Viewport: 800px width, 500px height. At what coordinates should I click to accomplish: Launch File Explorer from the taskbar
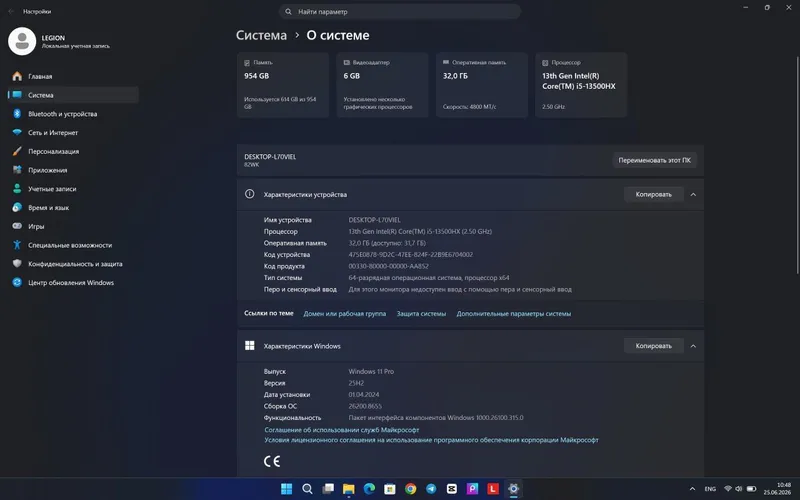point(348,489)
